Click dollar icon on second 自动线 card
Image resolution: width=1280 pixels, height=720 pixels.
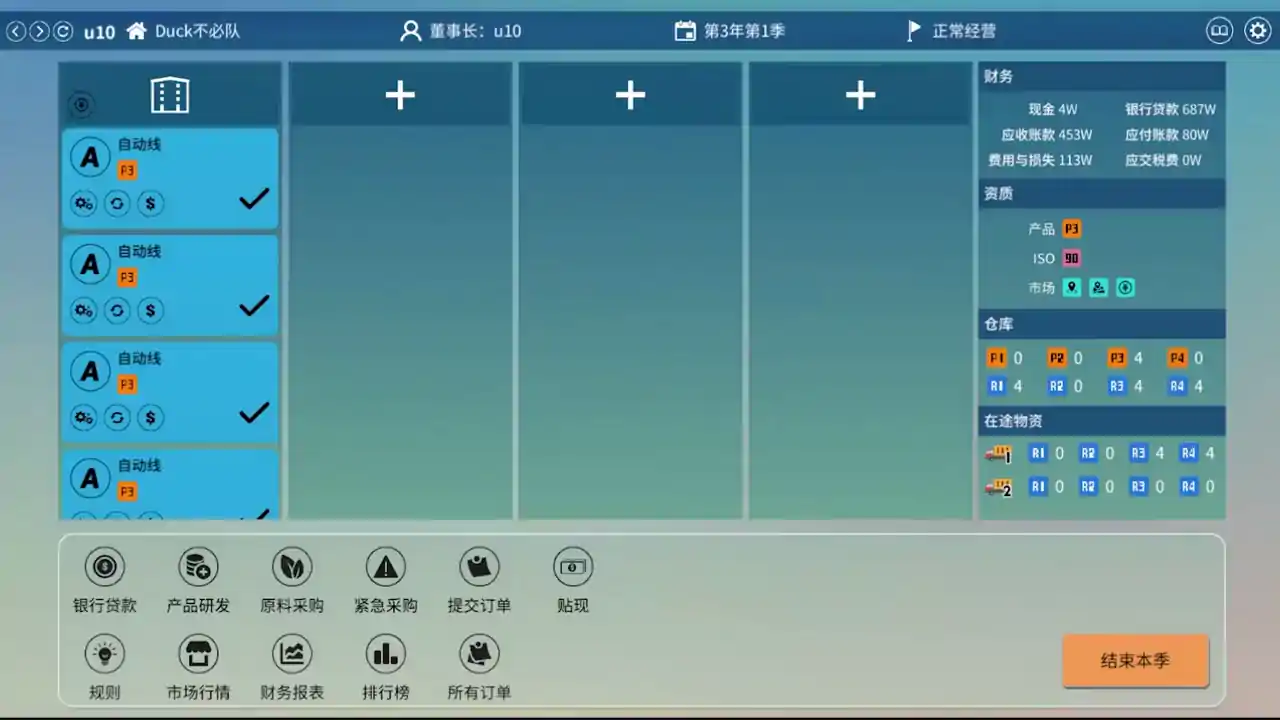pos(150,311)
